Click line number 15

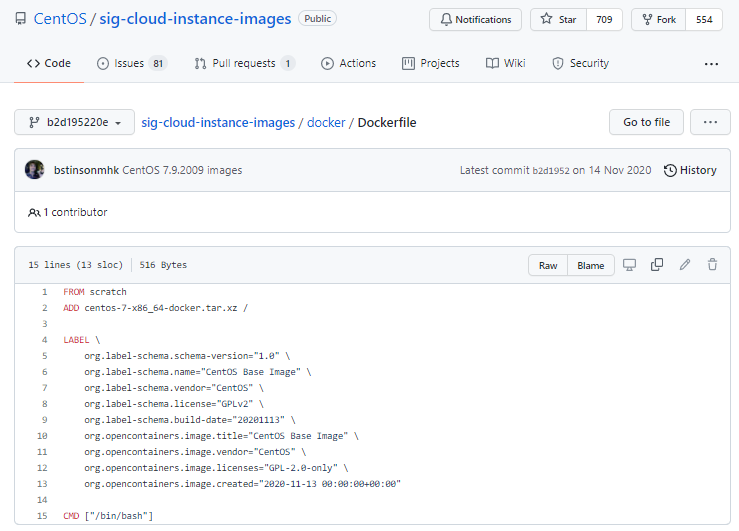tap(42, 516)
